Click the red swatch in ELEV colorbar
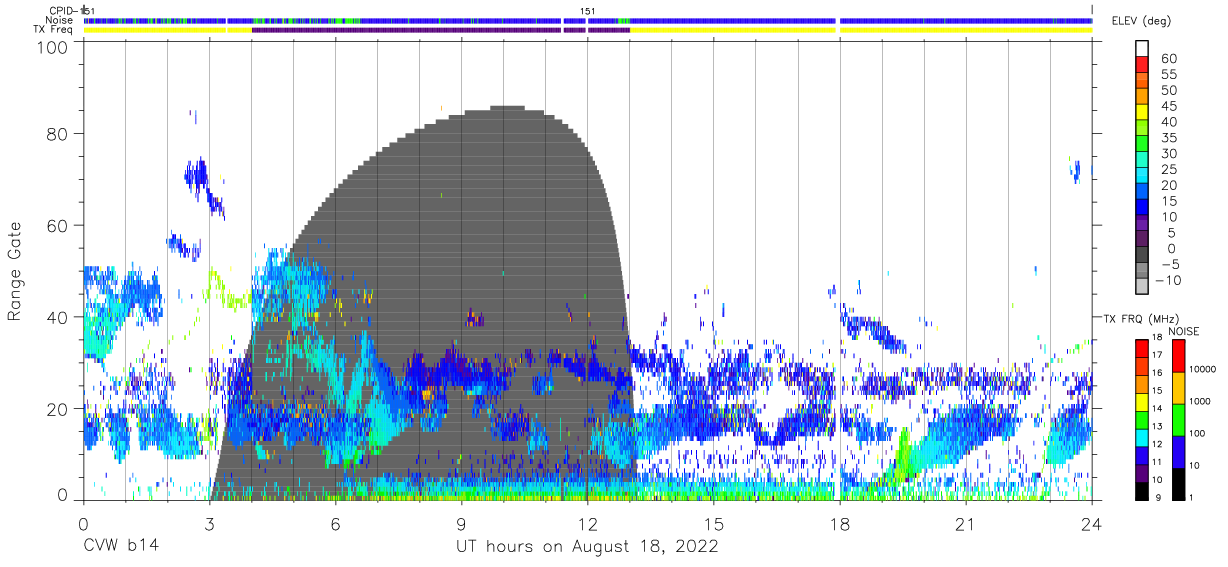The height and width of the screenshot is (567, 1228). (x=1142, y=64)
